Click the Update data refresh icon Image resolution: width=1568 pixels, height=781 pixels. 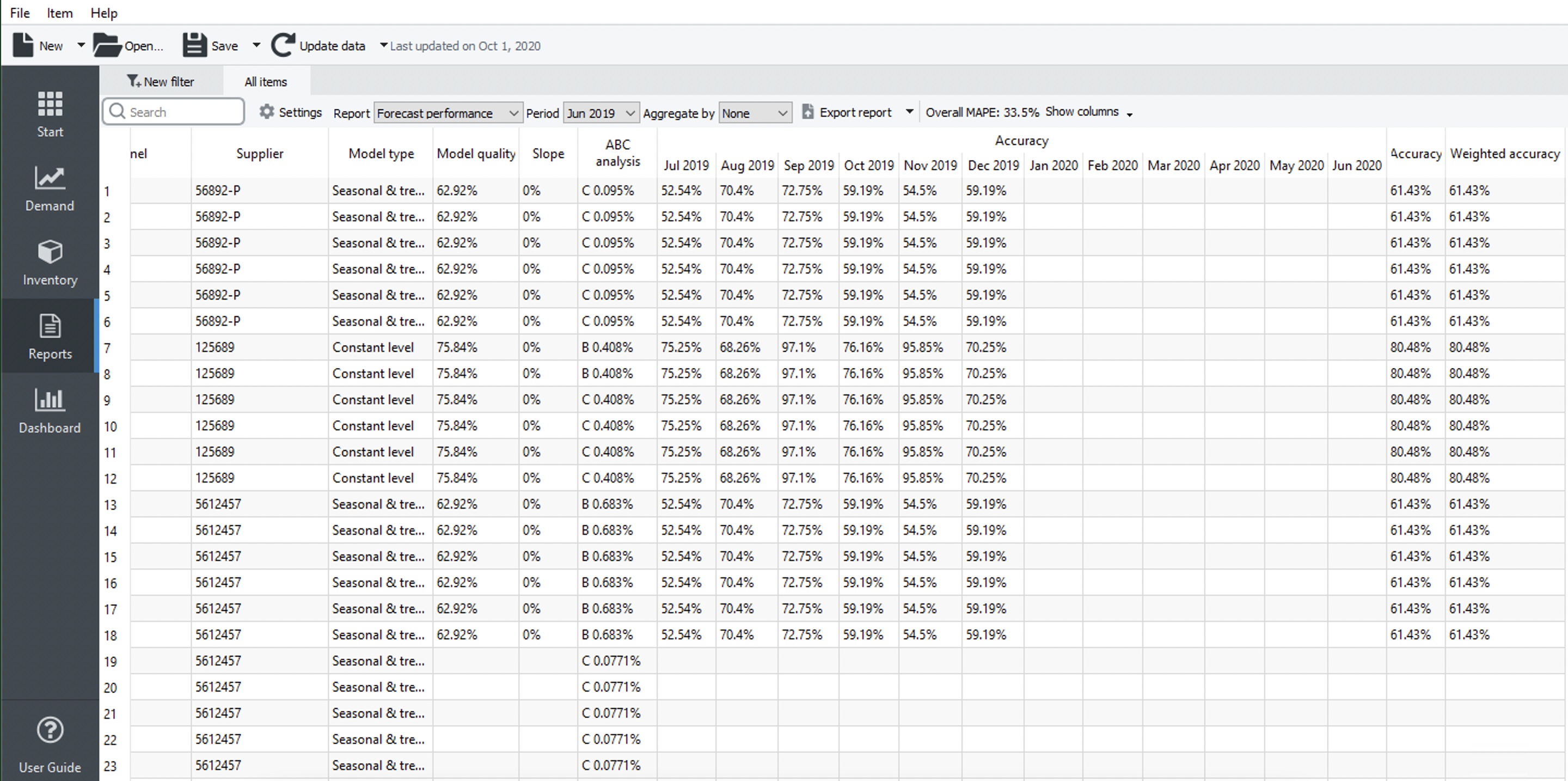(283, 46)
